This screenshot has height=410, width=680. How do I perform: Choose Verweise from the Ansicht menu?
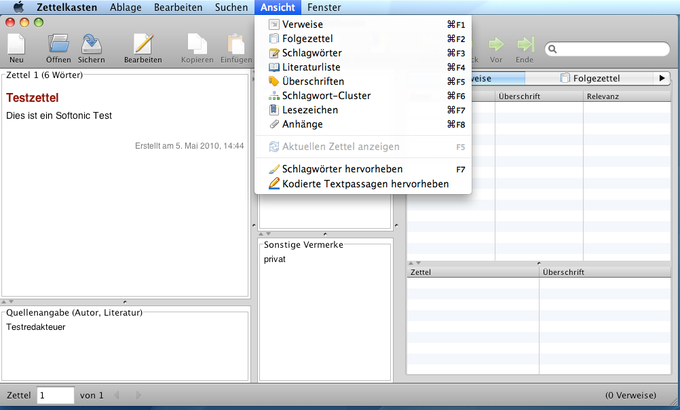363,24
